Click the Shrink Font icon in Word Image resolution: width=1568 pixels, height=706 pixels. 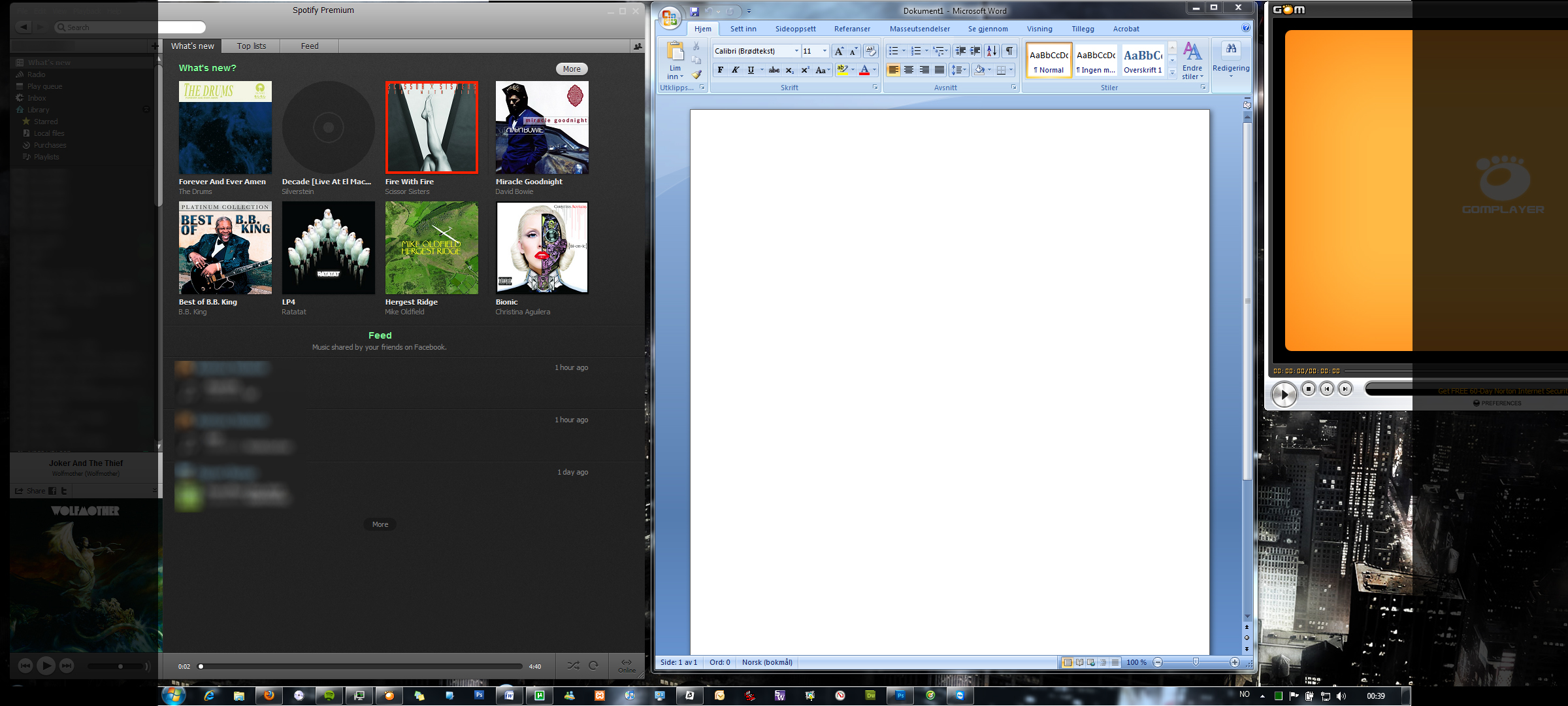(x=853, y=51)
